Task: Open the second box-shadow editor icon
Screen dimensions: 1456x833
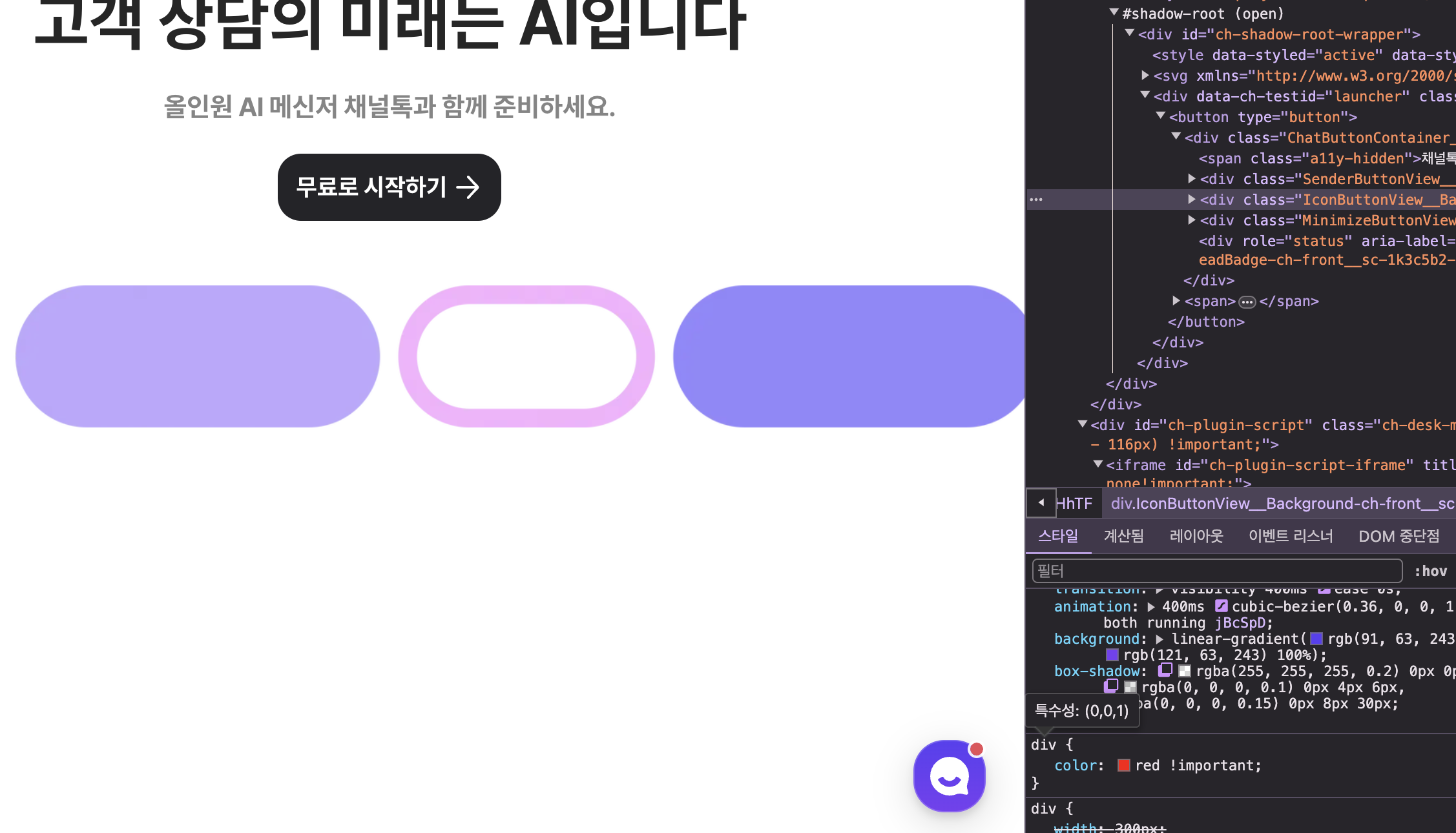Action: pos(1110,686)
